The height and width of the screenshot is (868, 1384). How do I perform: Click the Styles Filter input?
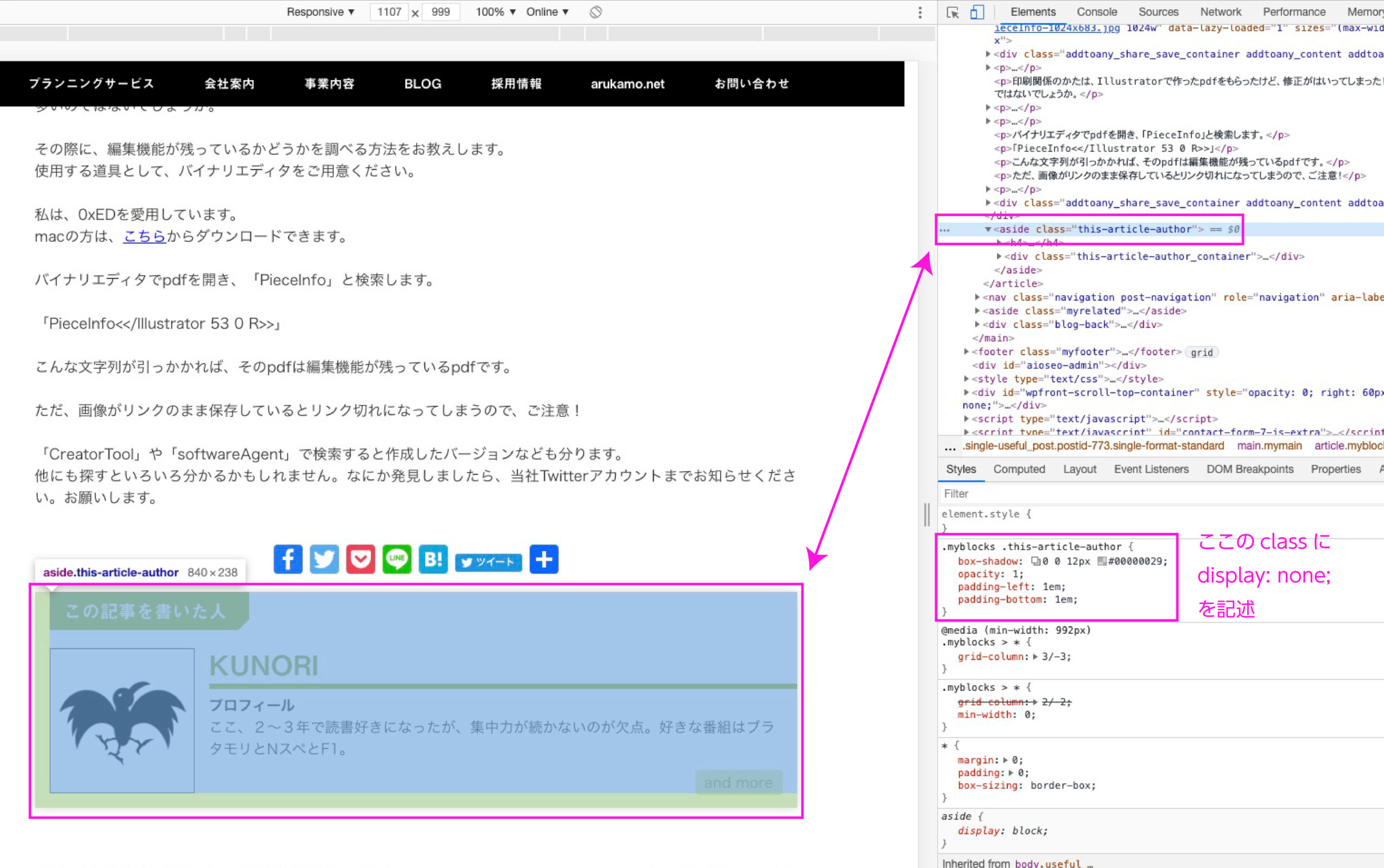[x=1160, y=493]
